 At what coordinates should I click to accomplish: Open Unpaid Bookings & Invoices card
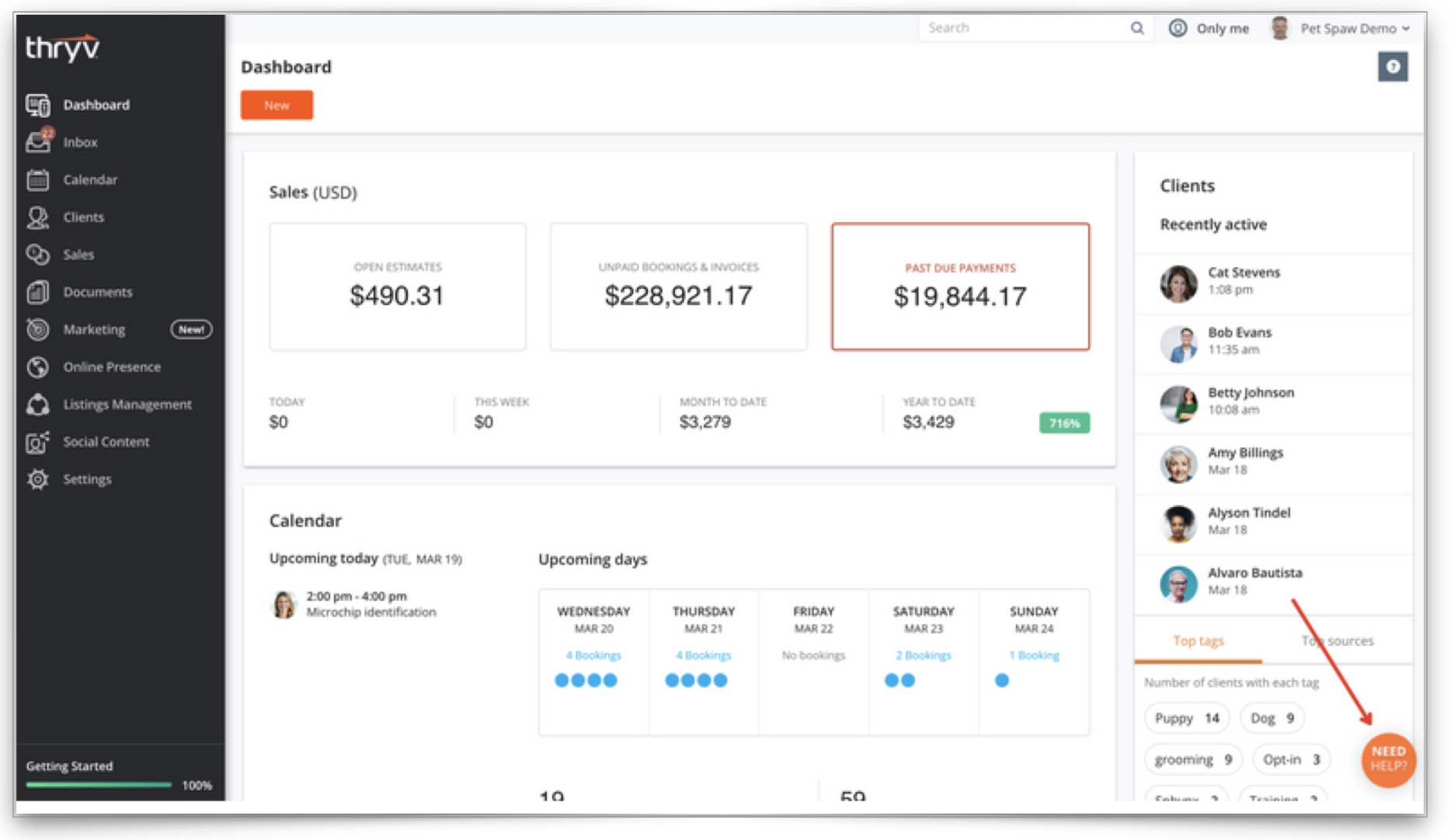click(679, 286)
